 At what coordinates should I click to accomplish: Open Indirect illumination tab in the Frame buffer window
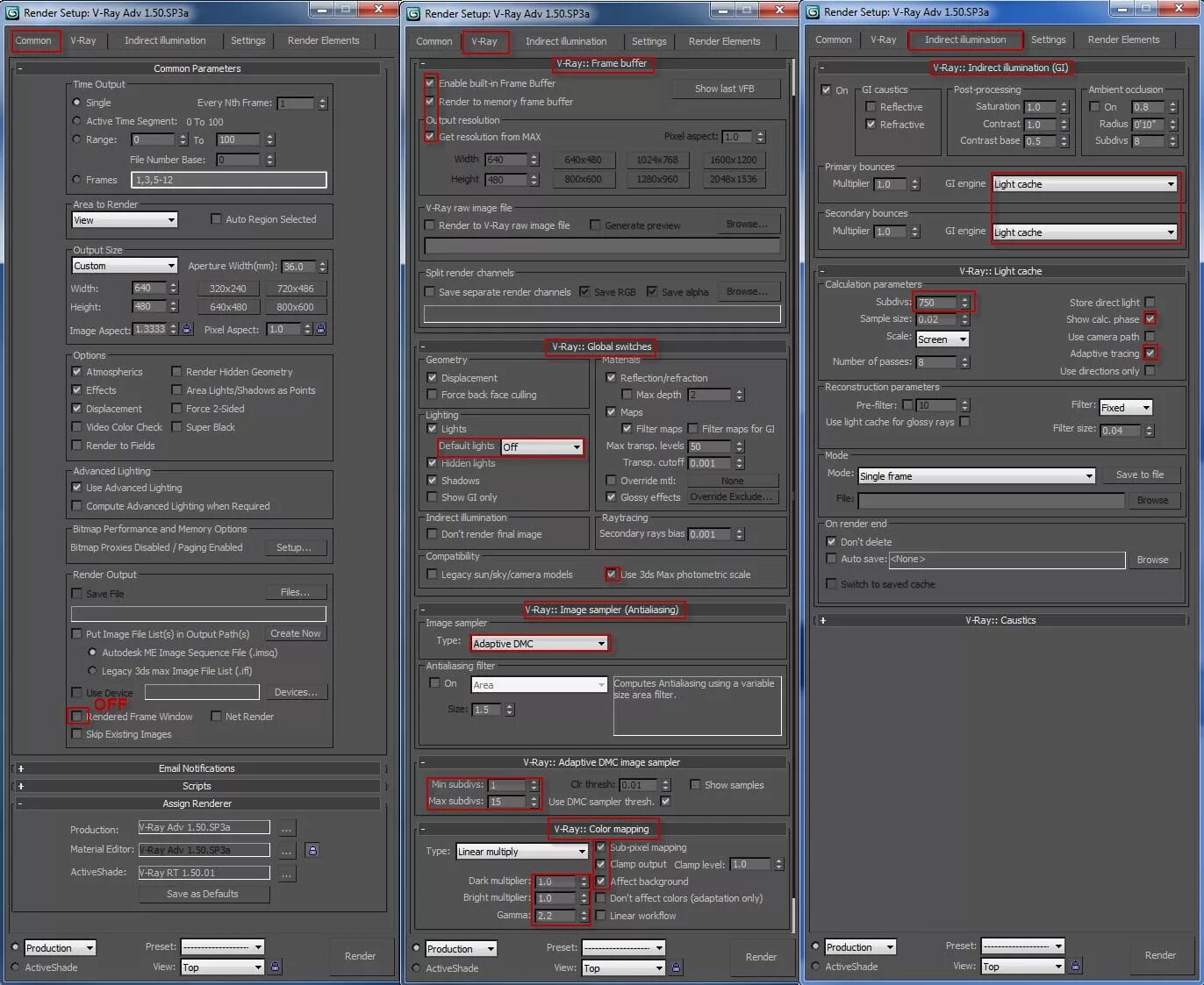[x=566, y=41]
